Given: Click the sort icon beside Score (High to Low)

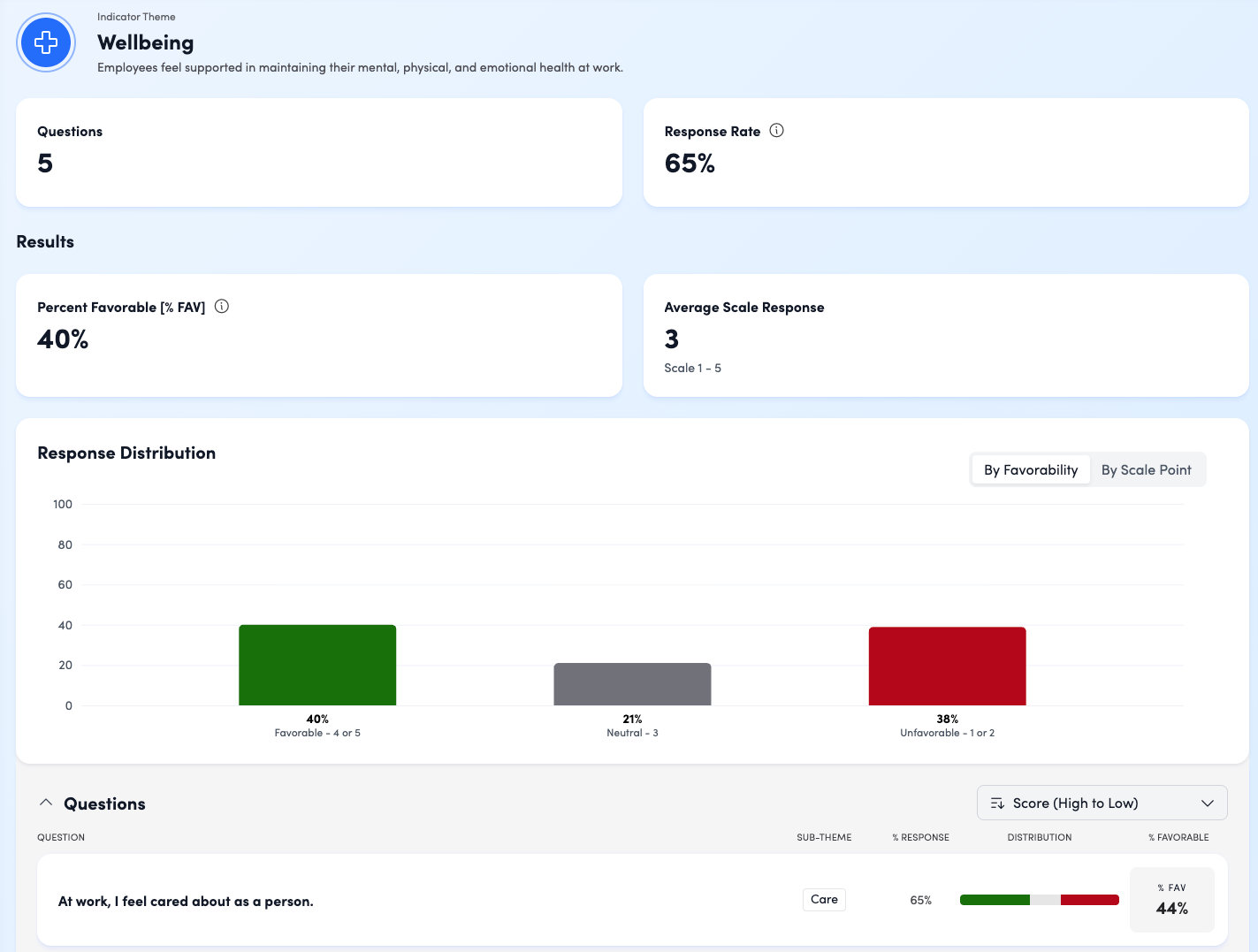Looking at the screenshot, I should pyautogui.click(x=997, y=803).
